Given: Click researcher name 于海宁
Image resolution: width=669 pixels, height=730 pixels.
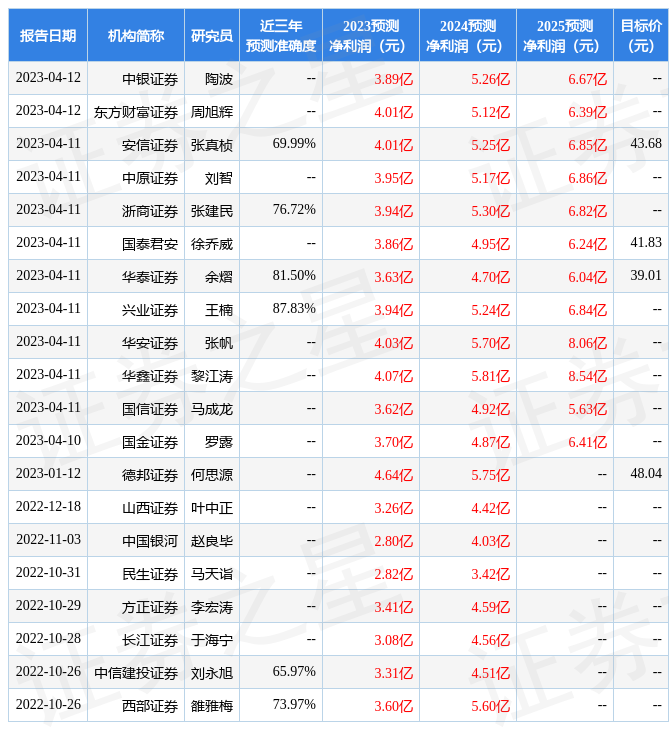Looking at the screenshot, I should [x=212, y=640].
